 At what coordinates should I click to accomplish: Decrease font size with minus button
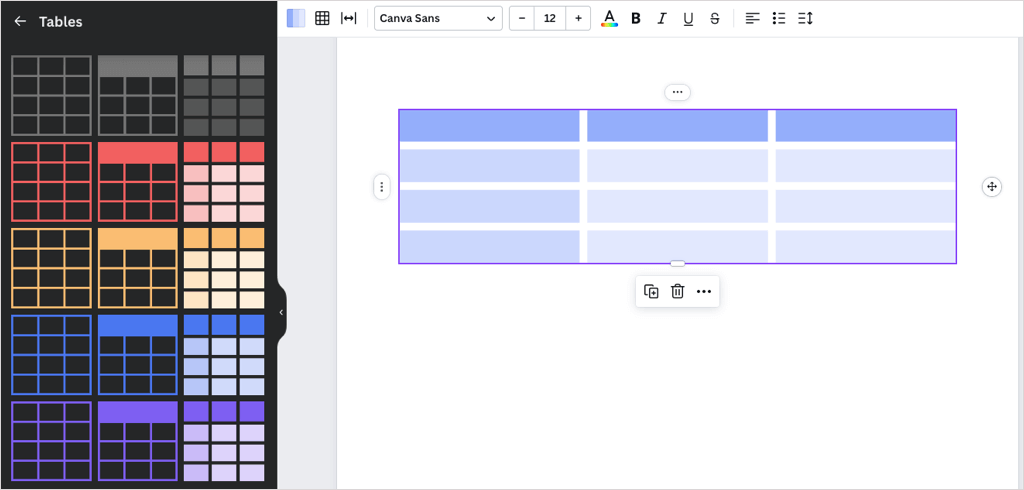coord(522,18)
